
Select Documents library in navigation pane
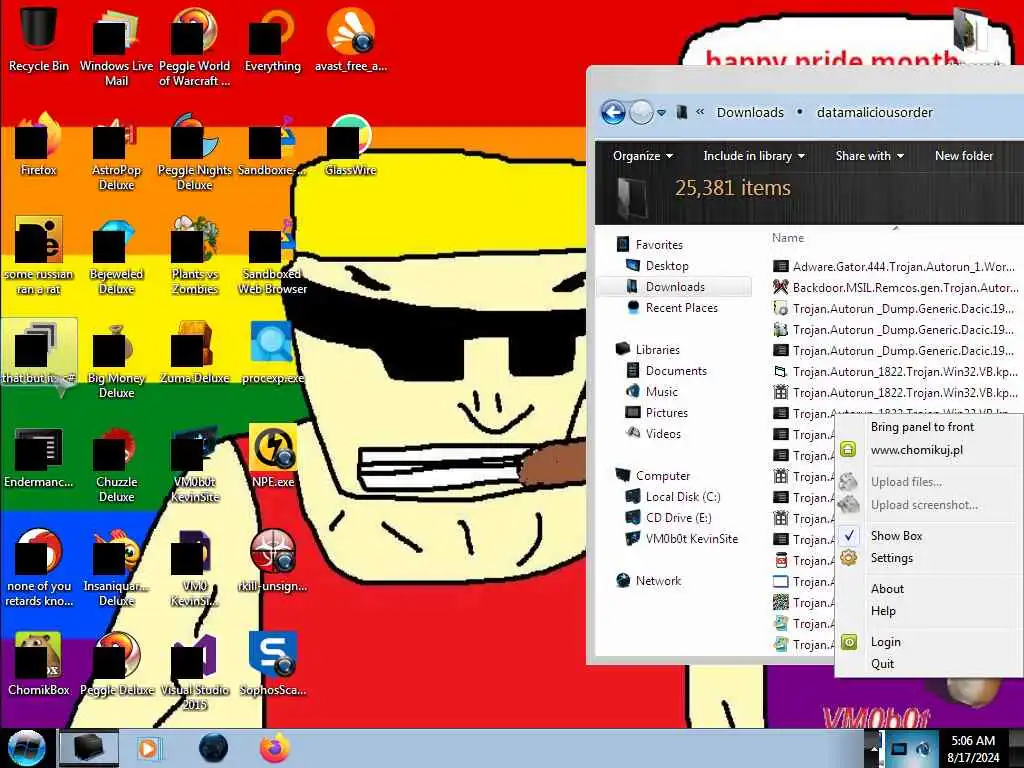[676, 371]
